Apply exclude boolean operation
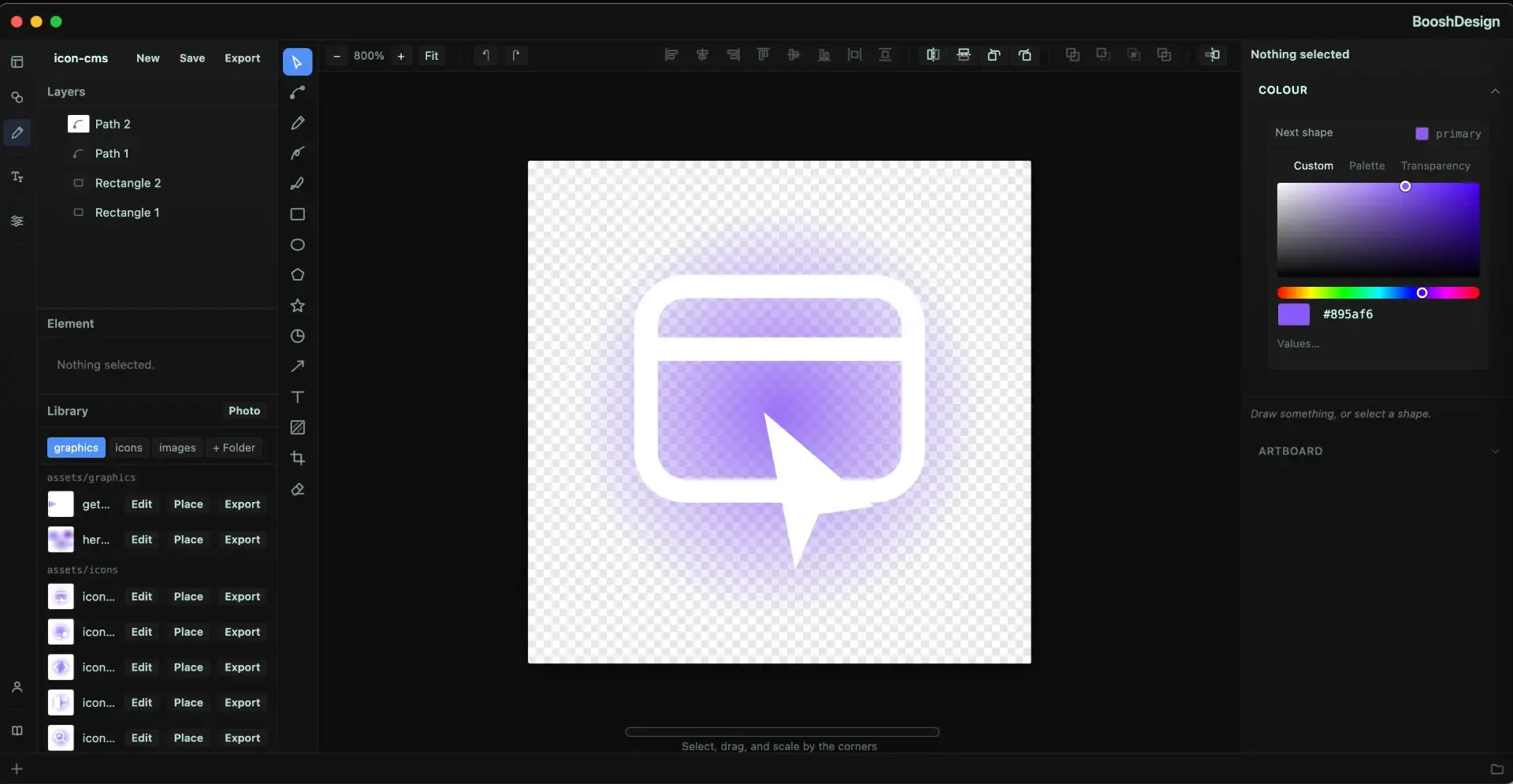 tap(1164, 55)
